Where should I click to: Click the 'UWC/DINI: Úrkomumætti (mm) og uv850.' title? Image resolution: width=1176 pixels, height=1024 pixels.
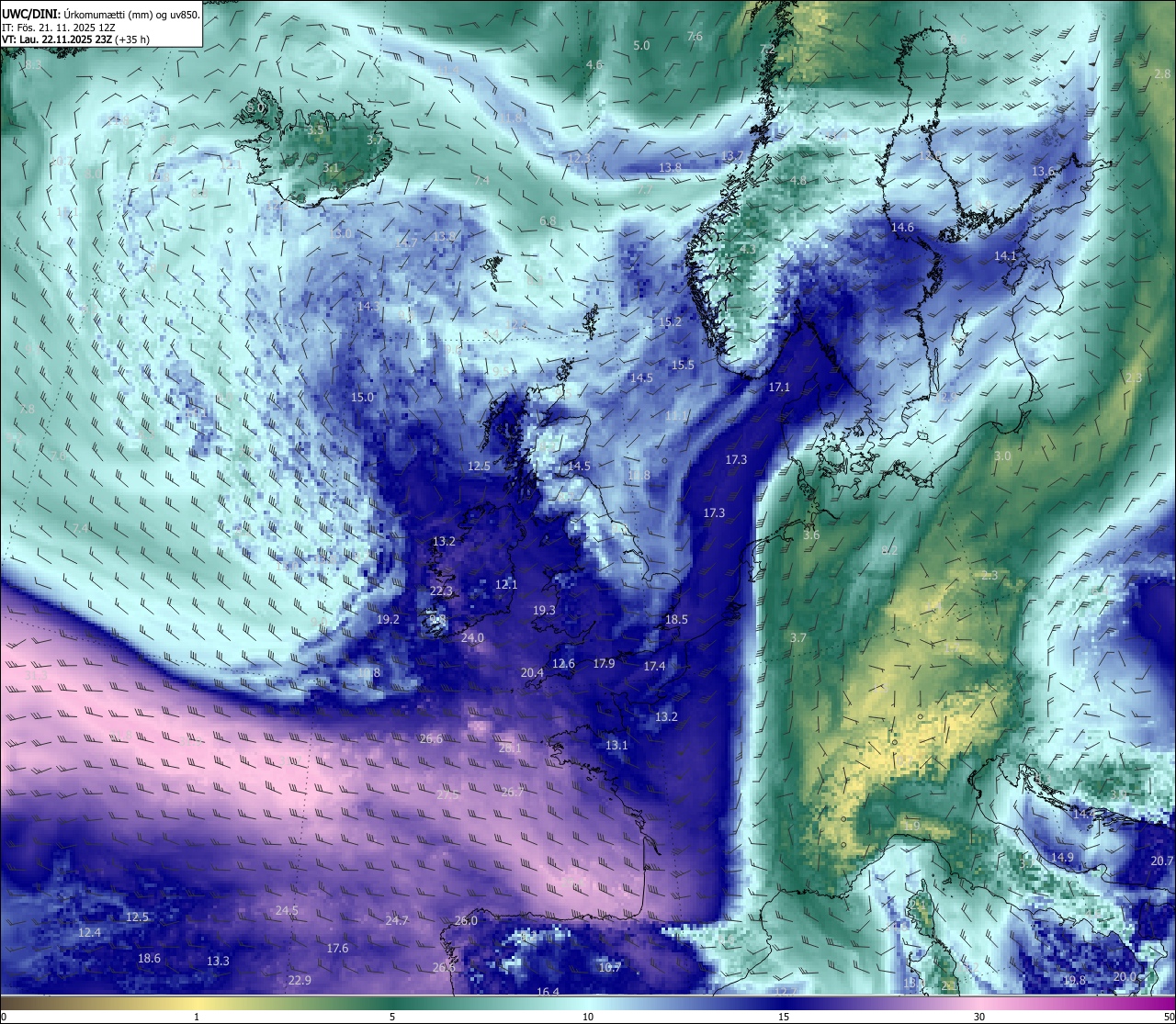click(101, 14)
